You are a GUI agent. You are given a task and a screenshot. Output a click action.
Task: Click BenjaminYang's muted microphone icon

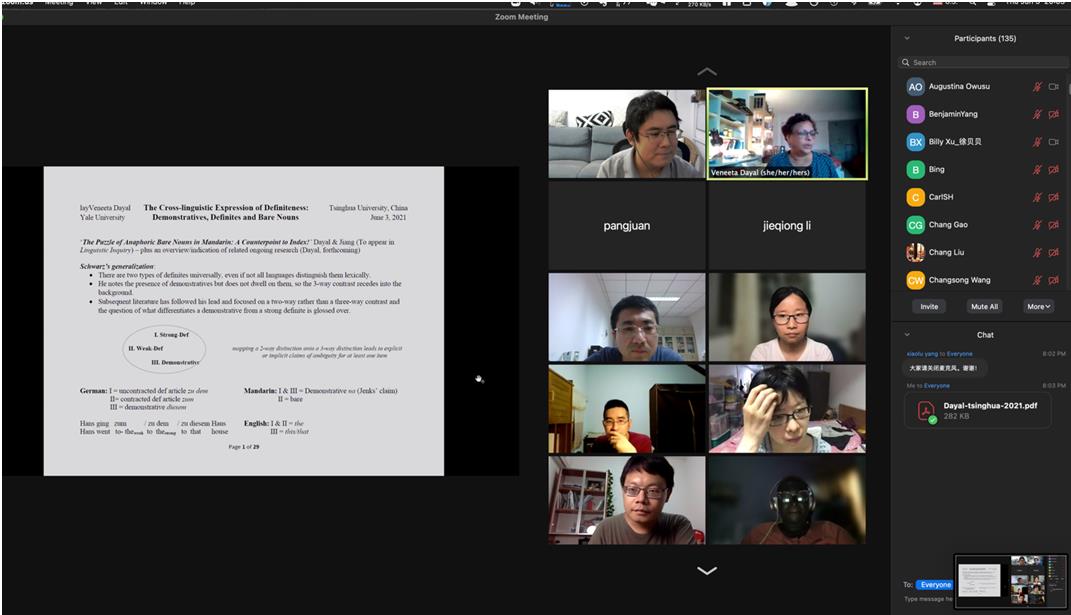pyautogui.click(x=1037, y=114)
